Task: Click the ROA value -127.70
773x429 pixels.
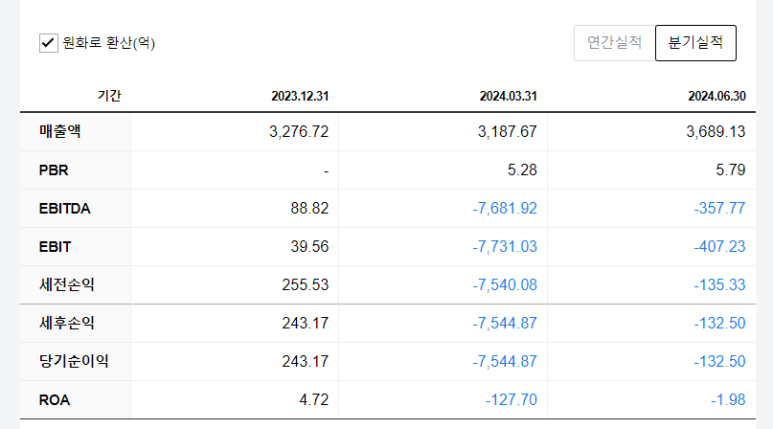Action: (511, 400)
